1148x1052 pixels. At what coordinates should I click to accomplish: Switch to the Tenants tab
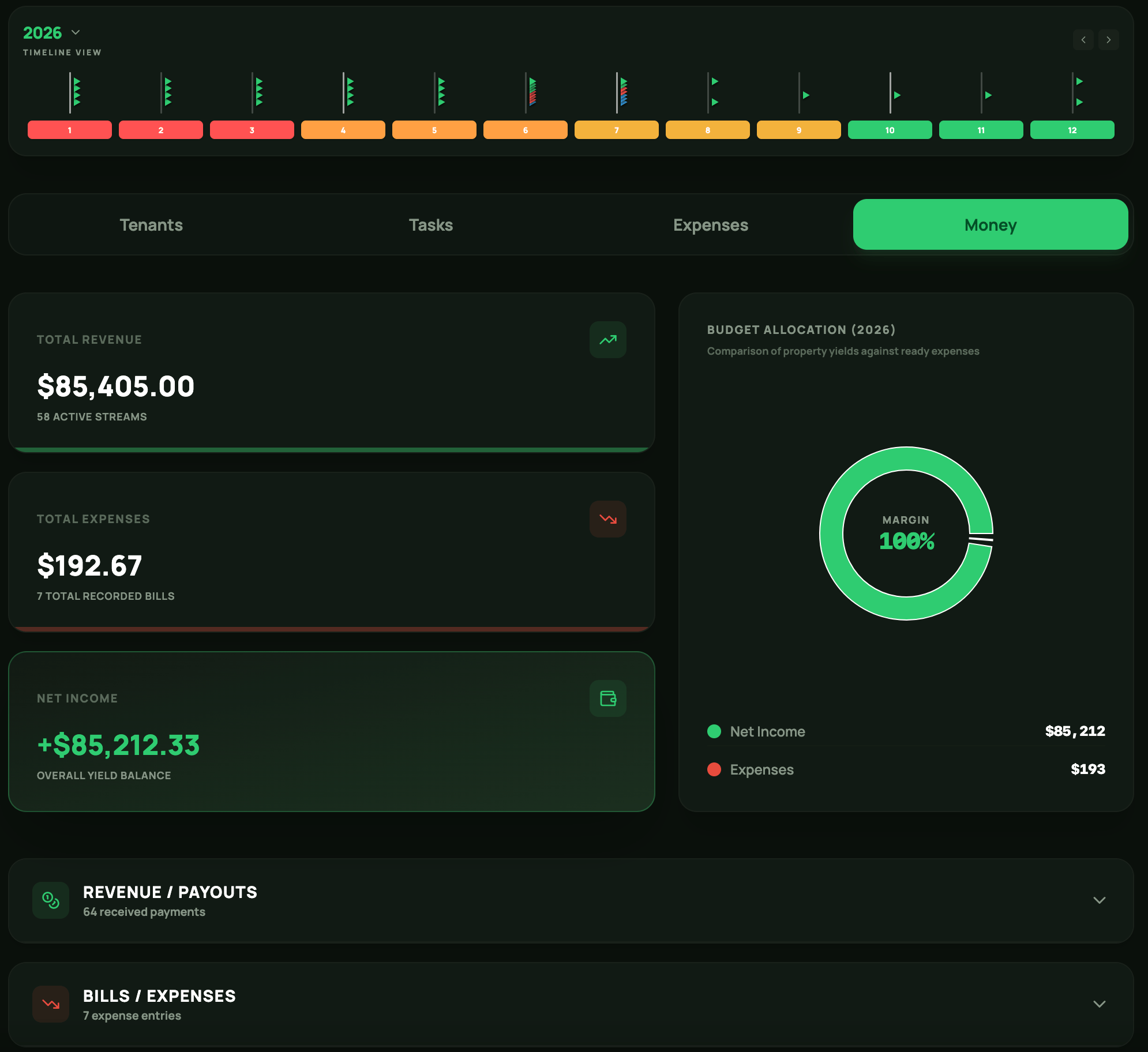pos(151,225)
